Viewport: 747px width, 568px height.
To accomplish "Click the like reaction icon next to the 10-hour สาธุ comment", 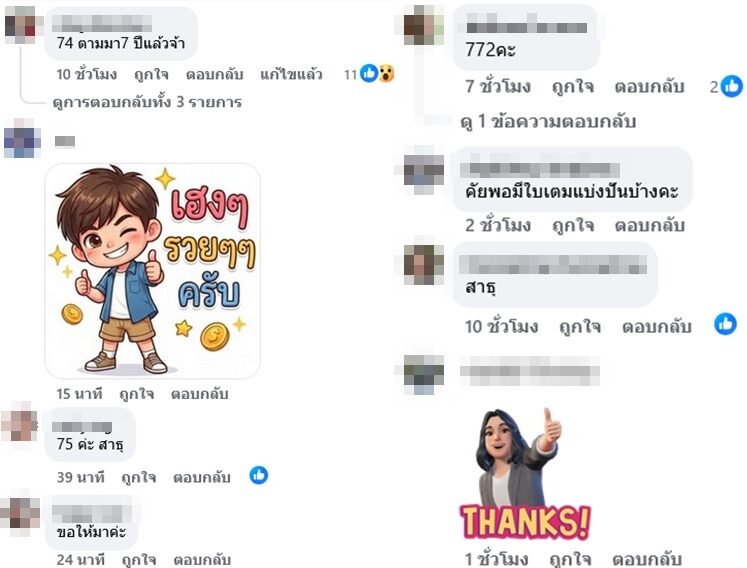I will [725, 324].
